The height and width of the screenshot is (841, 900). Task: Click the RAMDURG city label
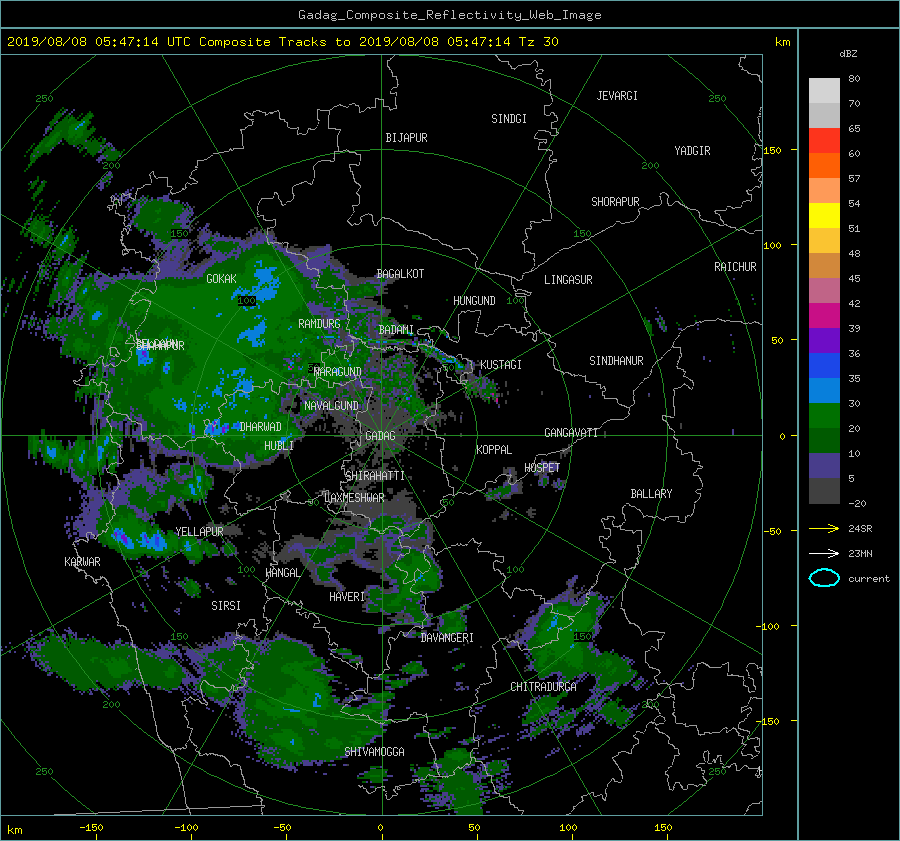(x=319, y=324)
